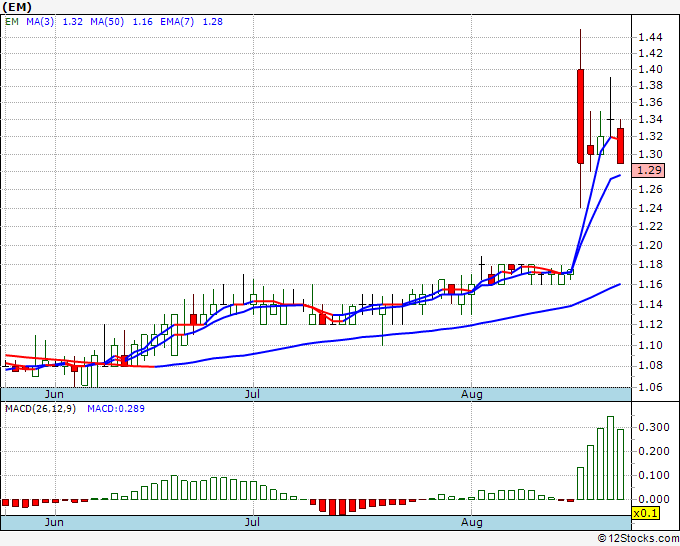Screen dimensions: 680x546
Task: Click the EMA(7) legend label
Action: point(177,22)
